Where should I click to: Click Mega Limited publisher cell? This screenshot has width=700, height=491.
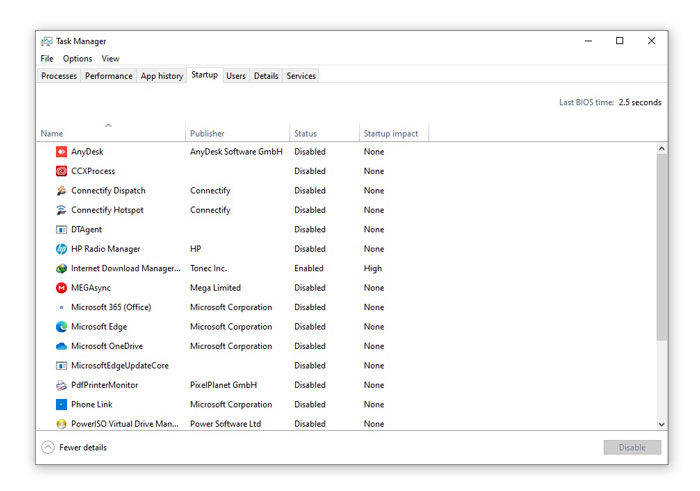coord(215,288)
